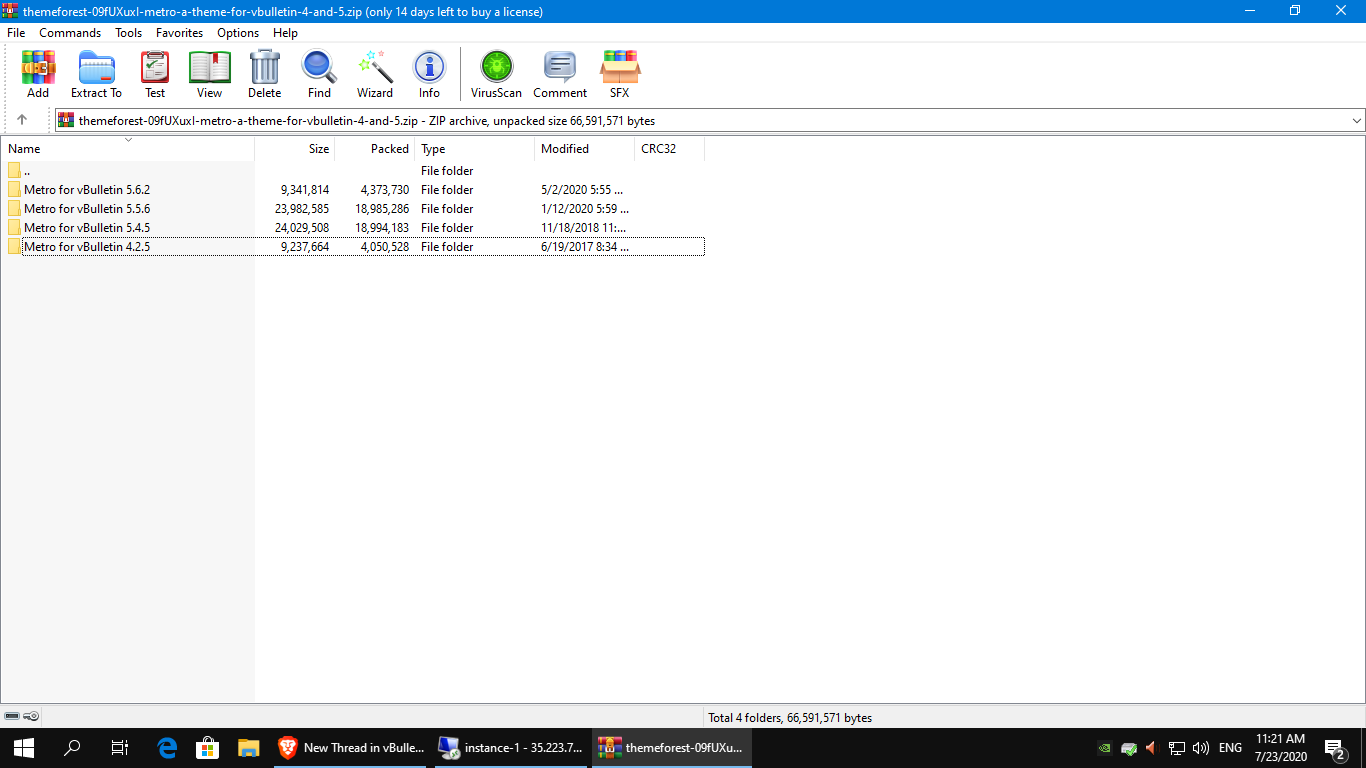Select the 'Metro for vBulletin 4.2.5' name
Image resolution: width=1366 pixels, height=768 pixels.
point(87,247)
